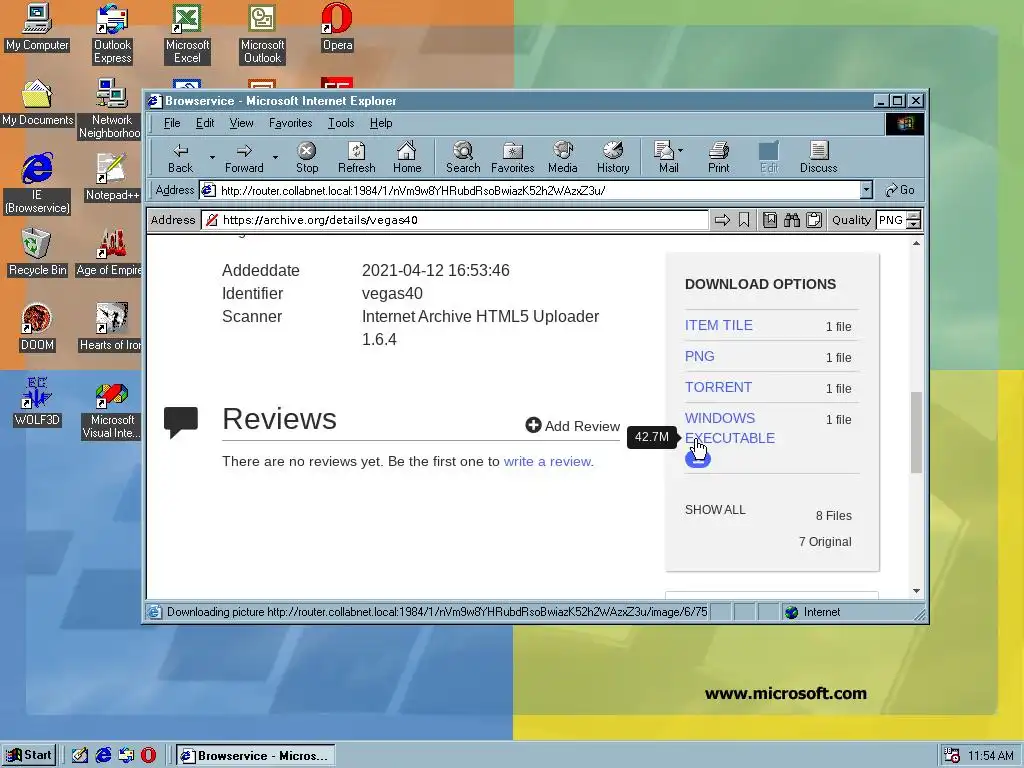
Task: Open the DOOM desktop shortcut
Action: [37, 327]
